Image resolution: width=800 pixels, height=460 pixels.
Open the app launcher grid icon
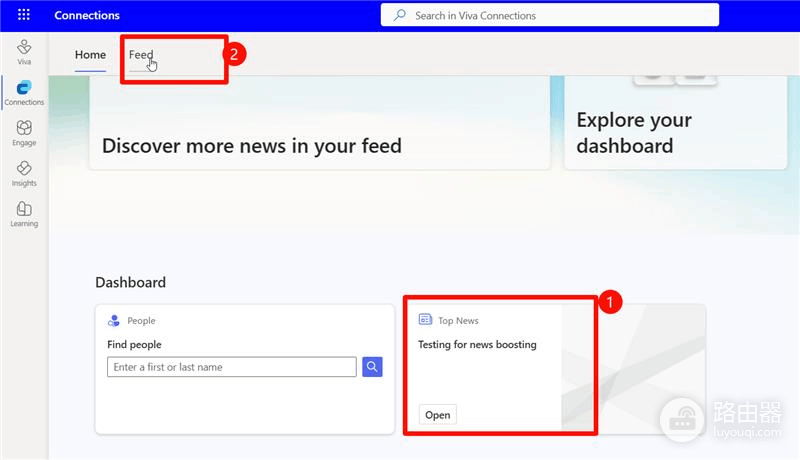(23, 15)
